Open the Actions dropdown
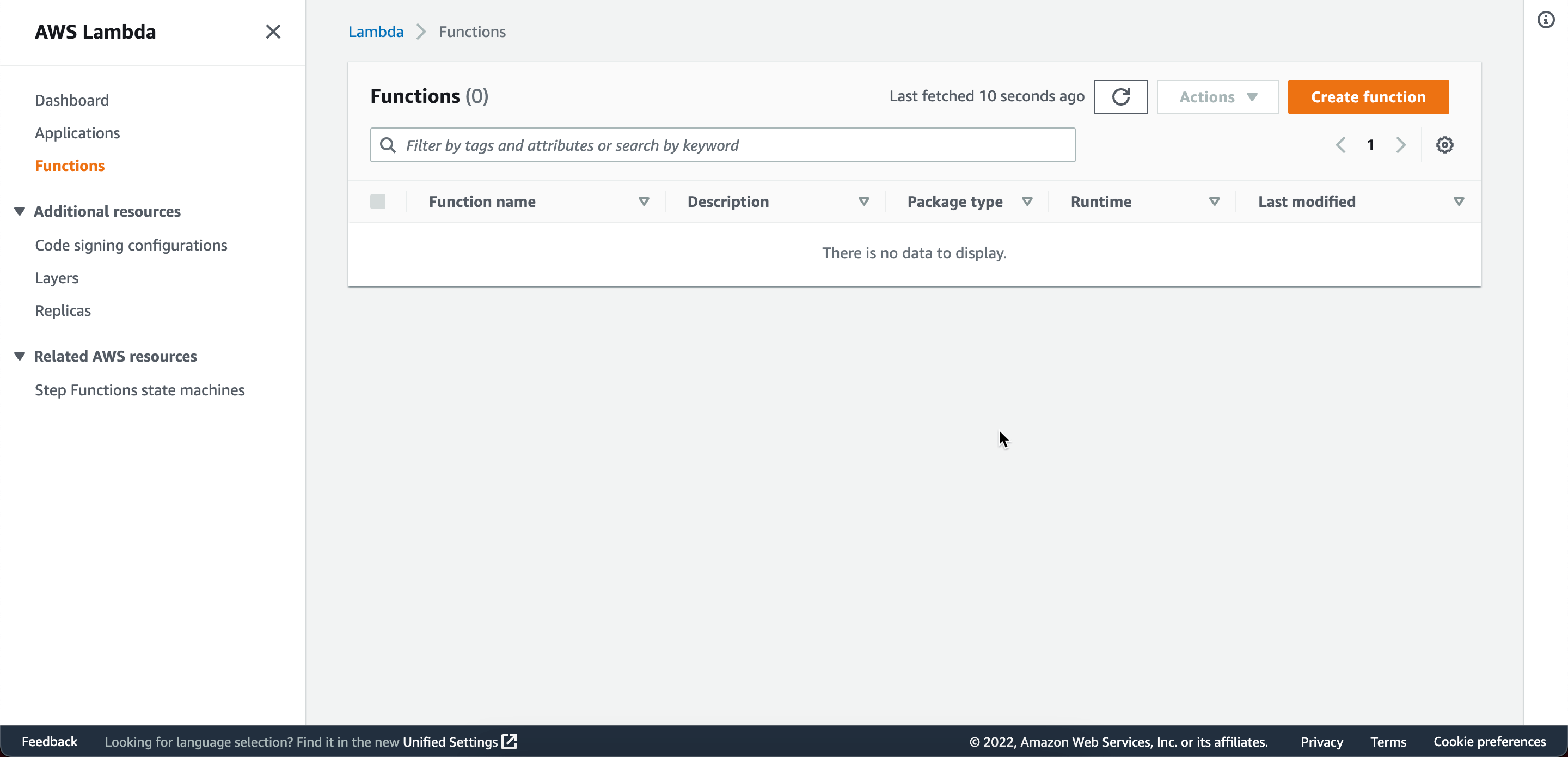1568x757 pixels. [1216, 96]
